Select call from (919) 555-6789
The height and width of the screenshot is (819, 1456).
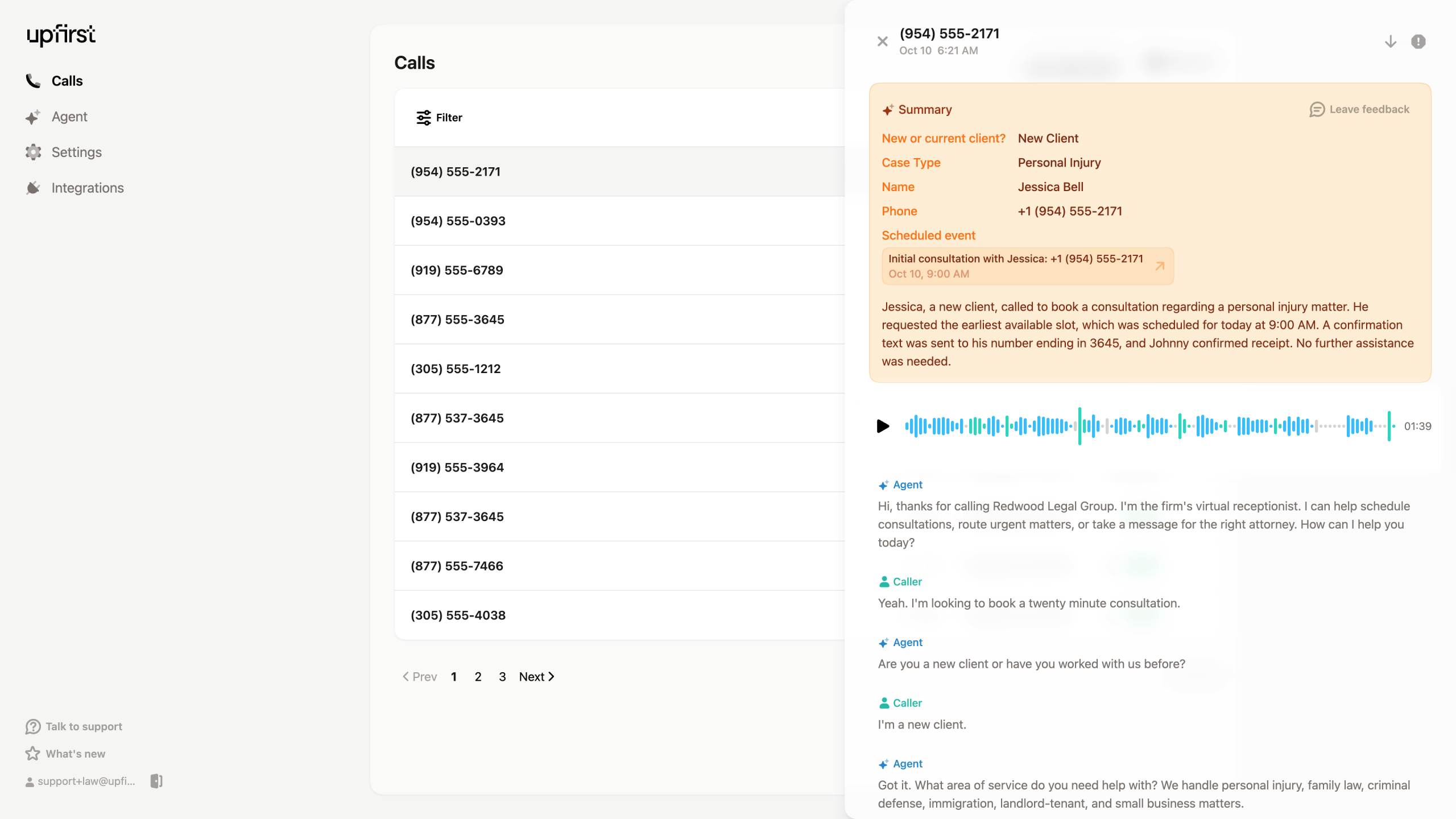457,270
